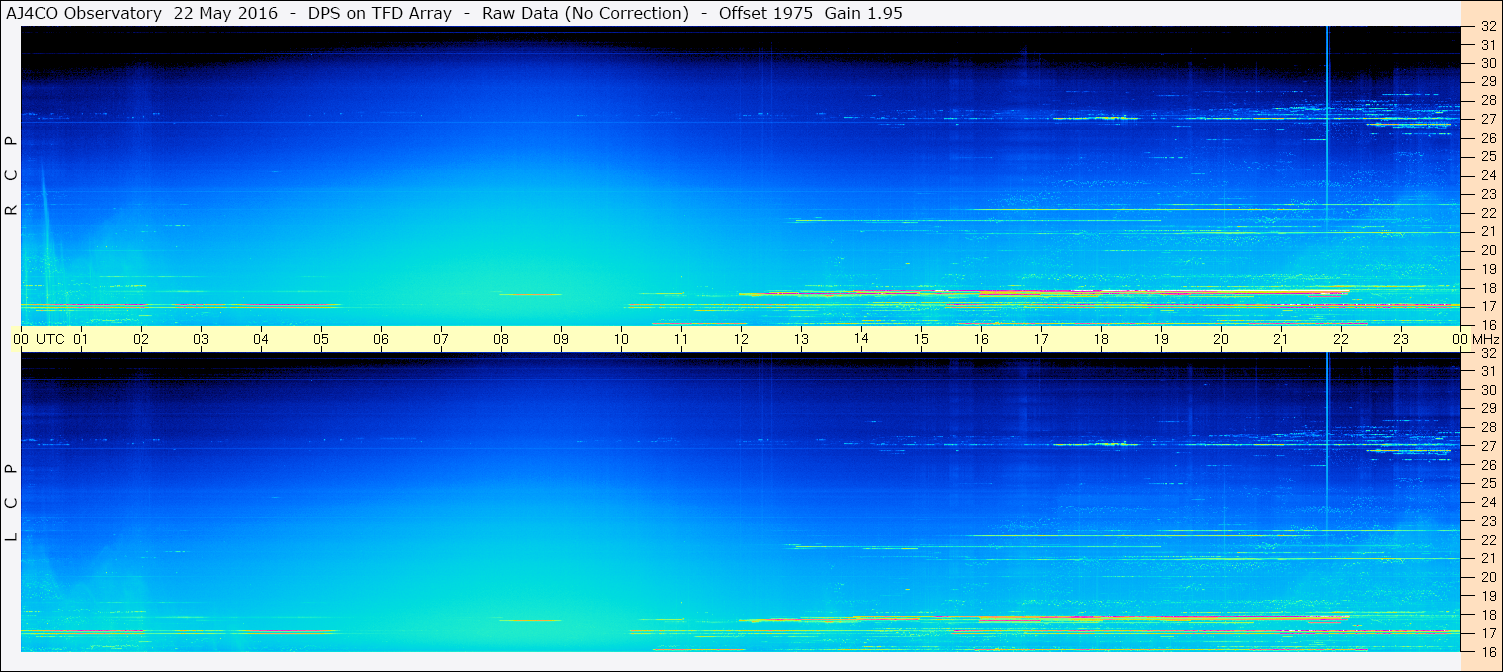The height and width of the screenshot is (672, 1503).
Task: Select the 20 hour mark on the time axis
Action: pos(1221,339)
